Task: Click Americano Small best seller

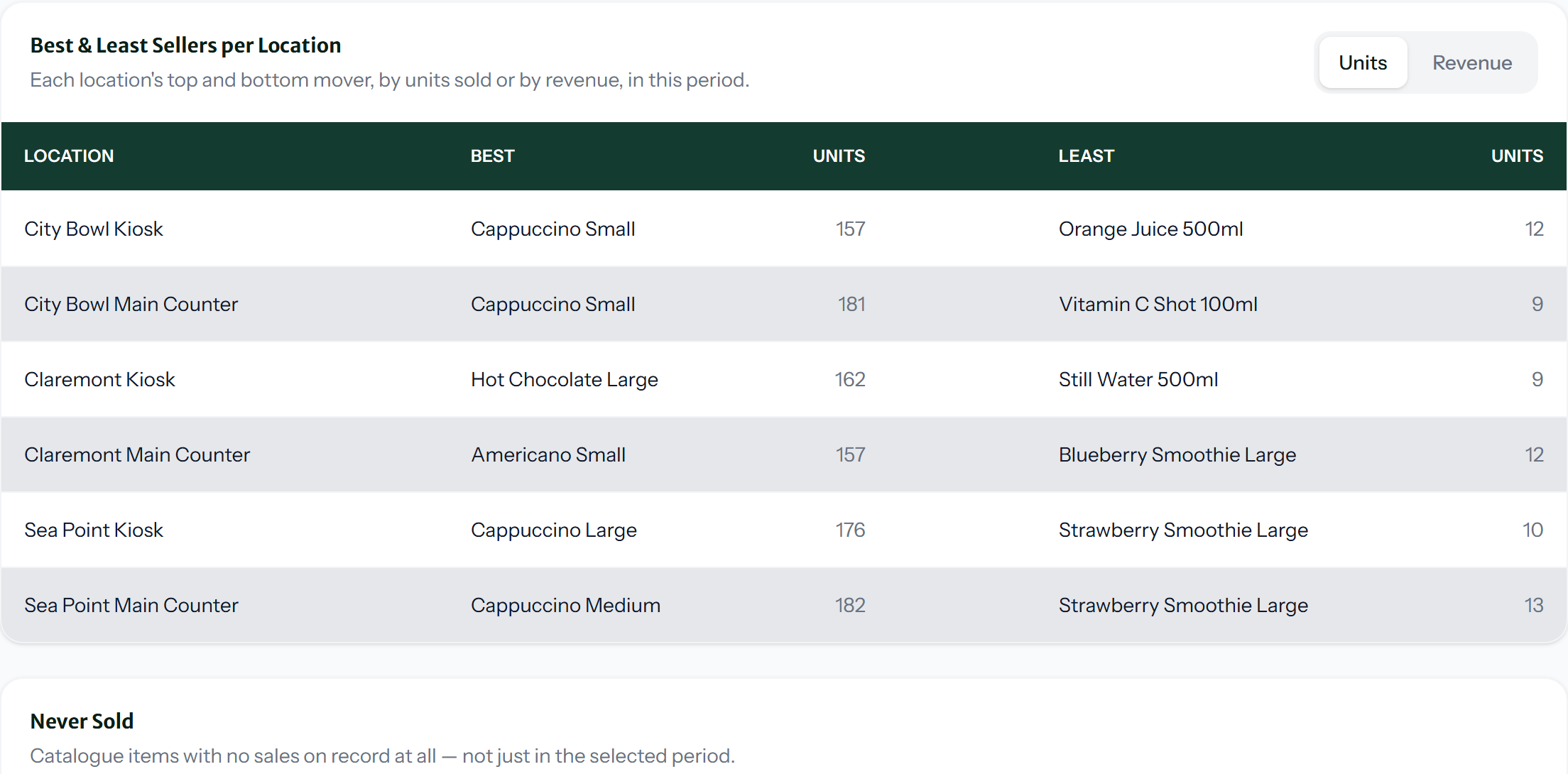Action: point(548,454)
